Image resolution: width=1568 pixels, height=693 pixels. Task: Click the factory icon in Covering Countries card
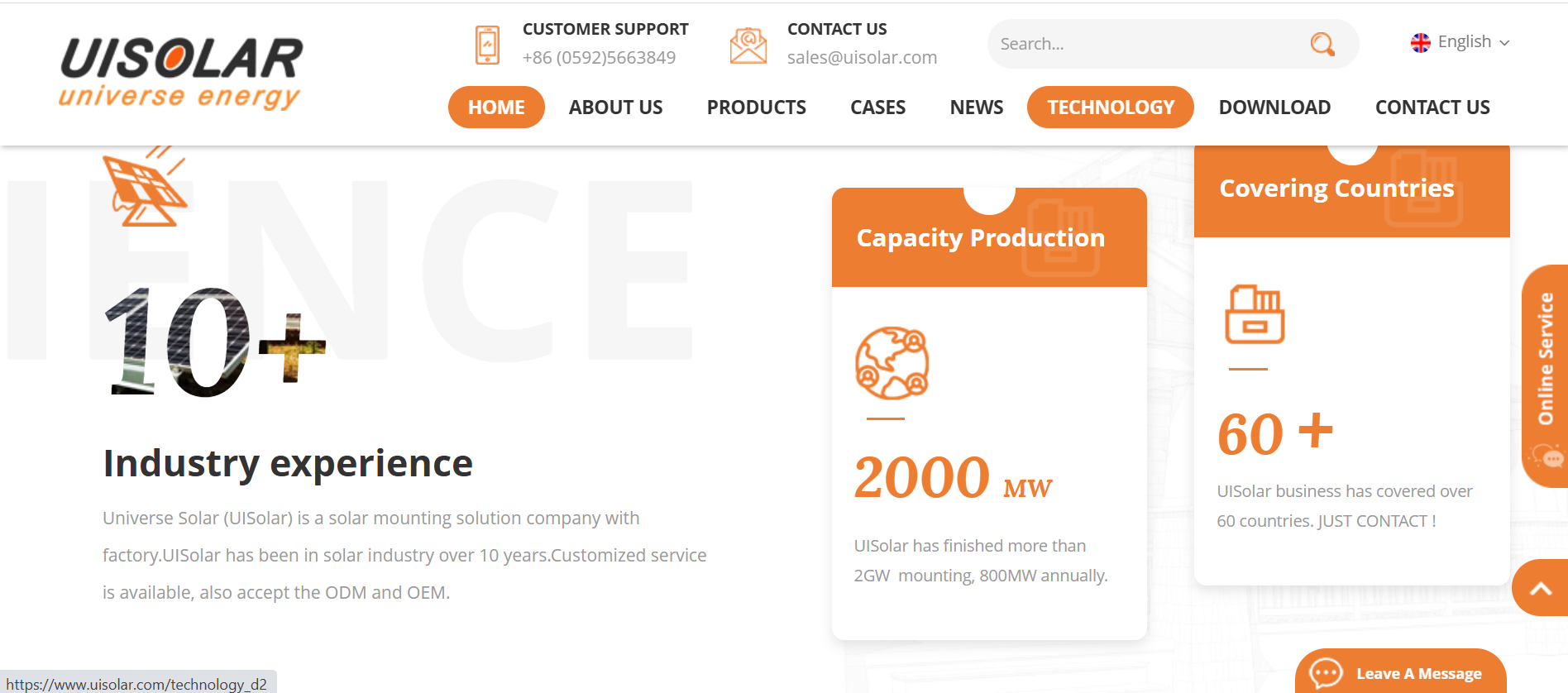pyautogui.click(x=1254, y=314)
